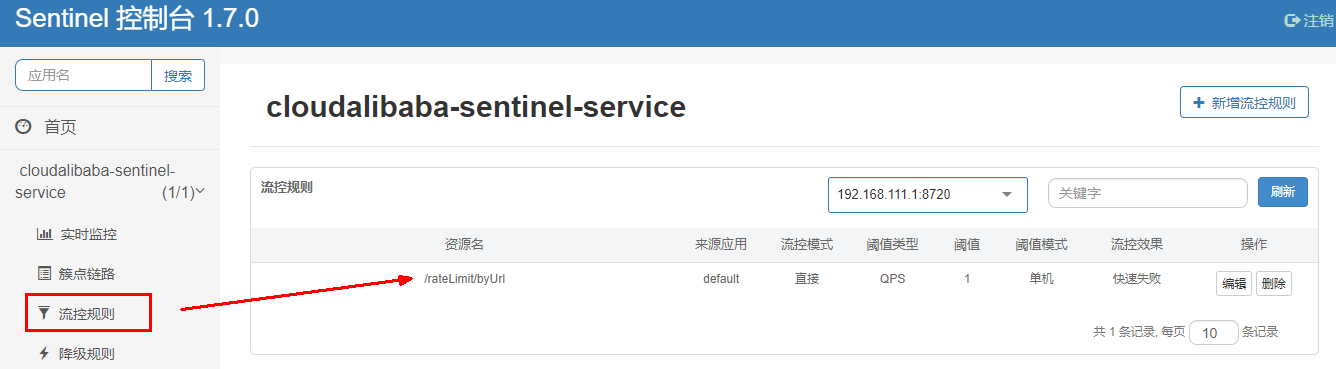
Task: Expand the 192.168.111.1:8720 machine dropdown
Action: (x=928, y=194)
